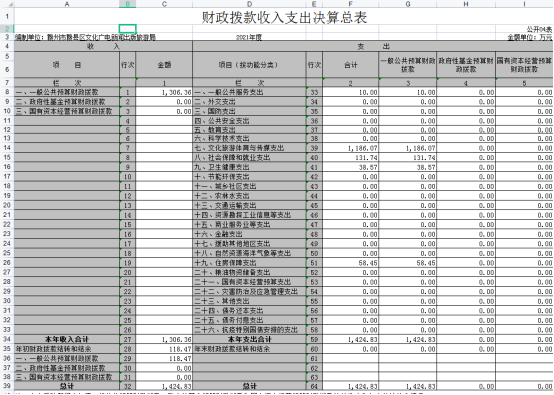Image resolution: width=554 pixels, height=395 pixels.
Task: Click the 项目（按功能分类） header cell
Action: (249, 65)
